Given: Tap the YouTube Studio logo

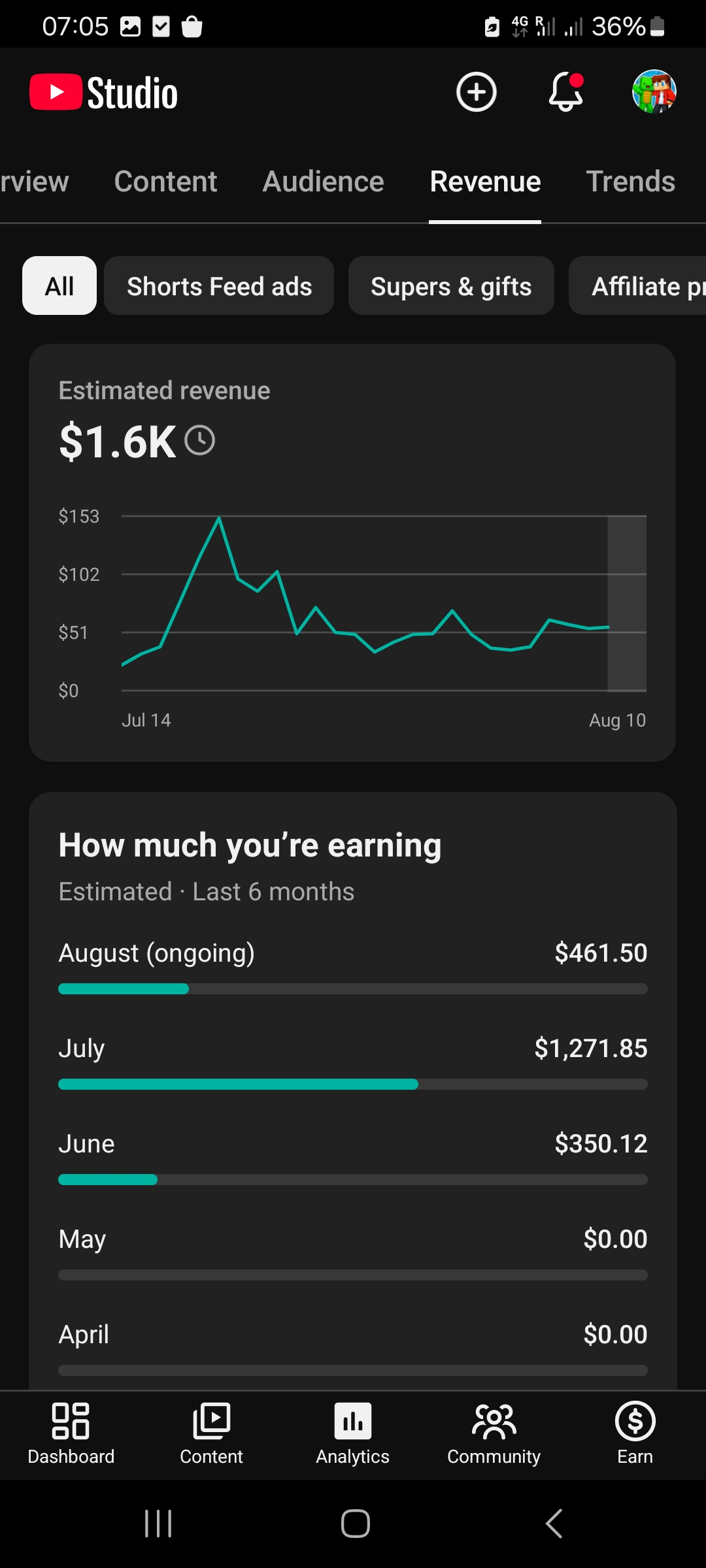Looking at the screenshot, I should point(104,92).
